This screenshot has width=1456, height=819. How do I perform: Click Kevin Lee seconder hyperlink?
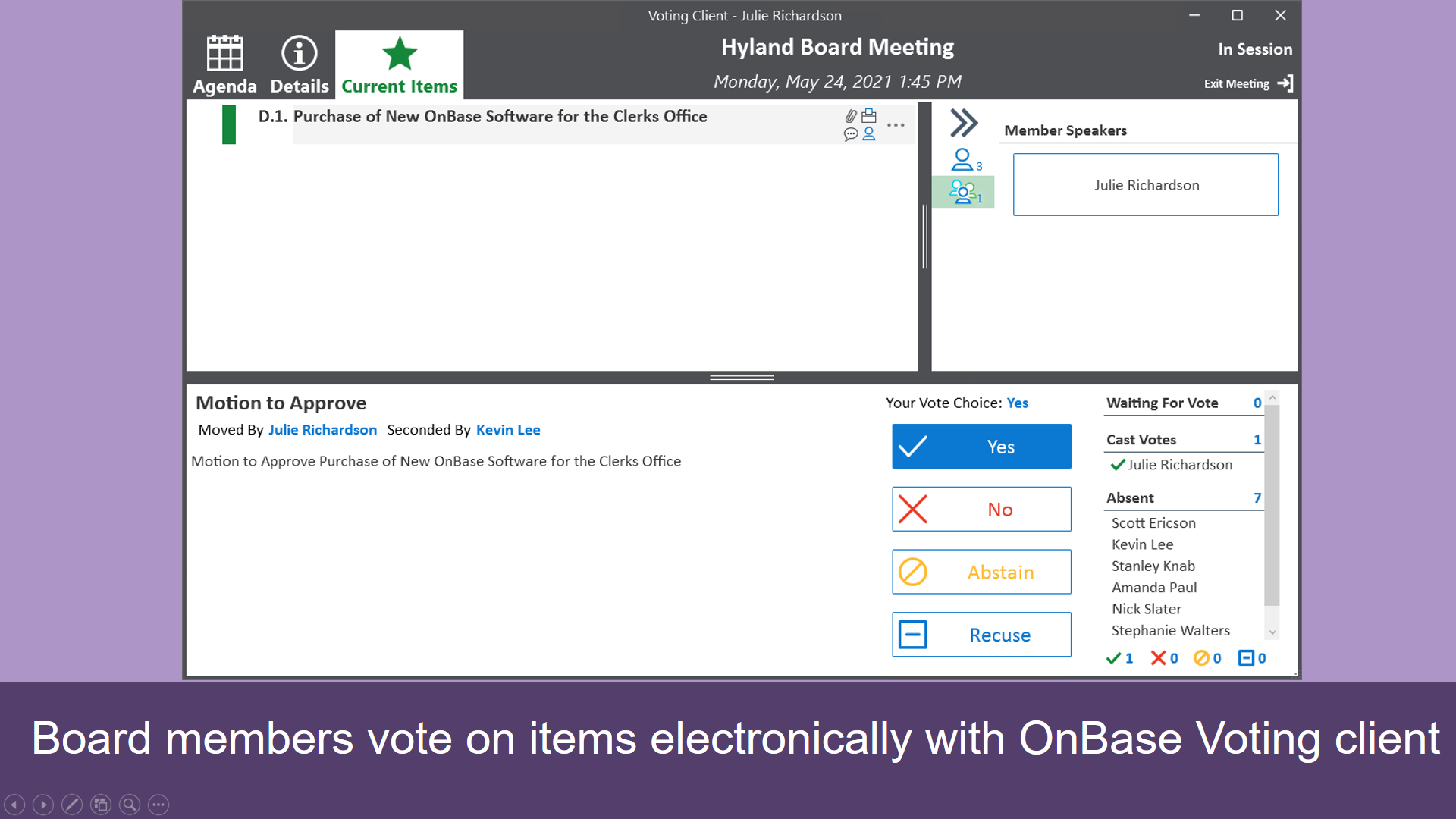point(509,430)
